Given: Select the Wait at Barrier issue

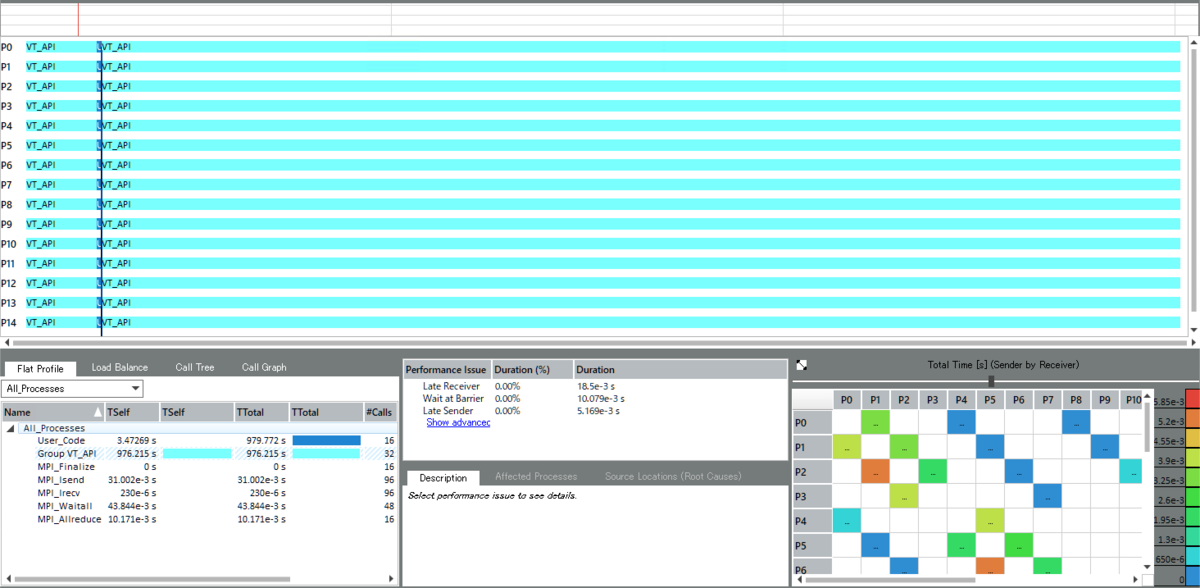Looking at the screenshot, I should [453, 398].
